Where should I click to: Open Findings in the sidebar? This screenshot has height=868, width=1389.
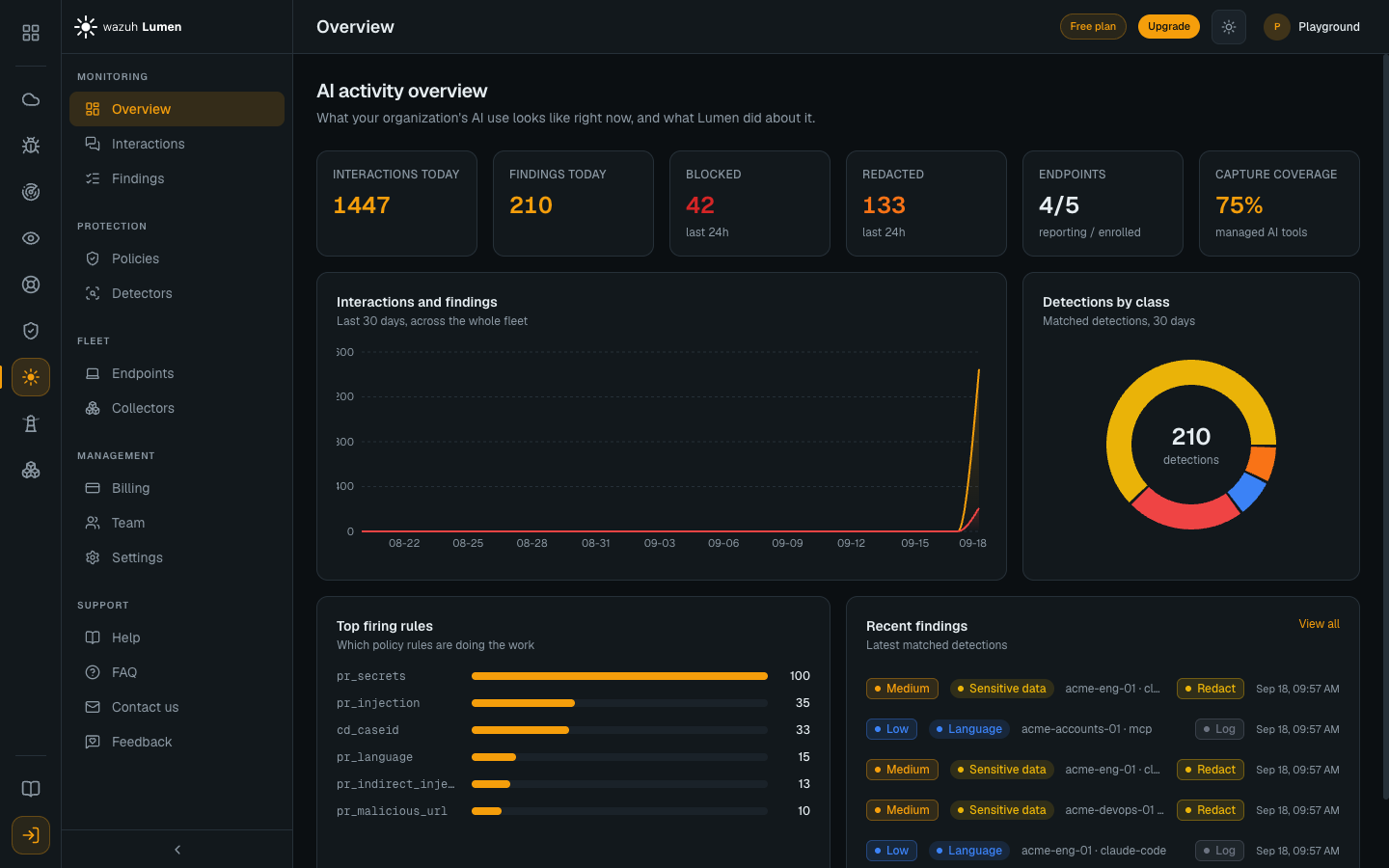coord(177,178)
